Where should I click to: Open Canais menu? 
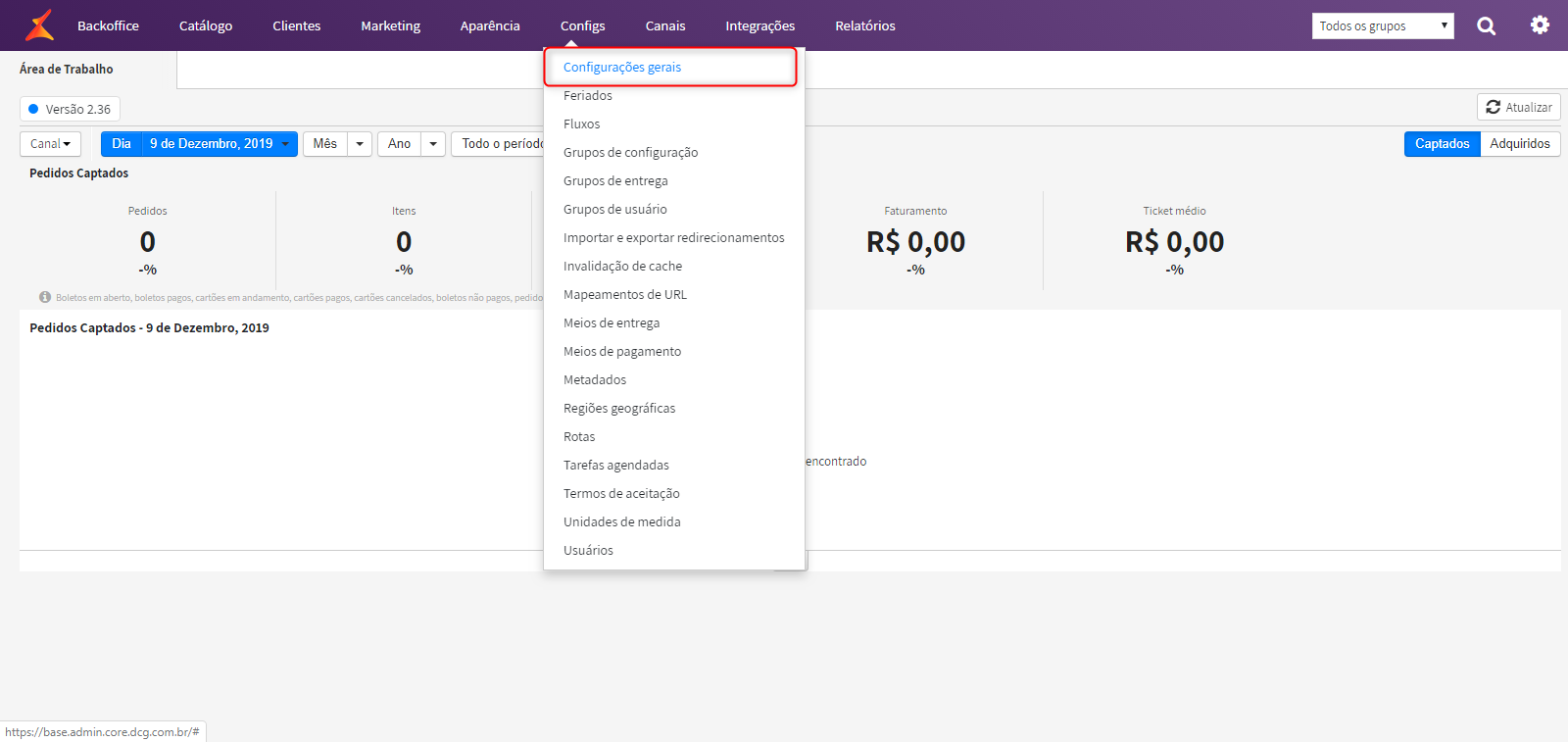(x=665, y=25)
